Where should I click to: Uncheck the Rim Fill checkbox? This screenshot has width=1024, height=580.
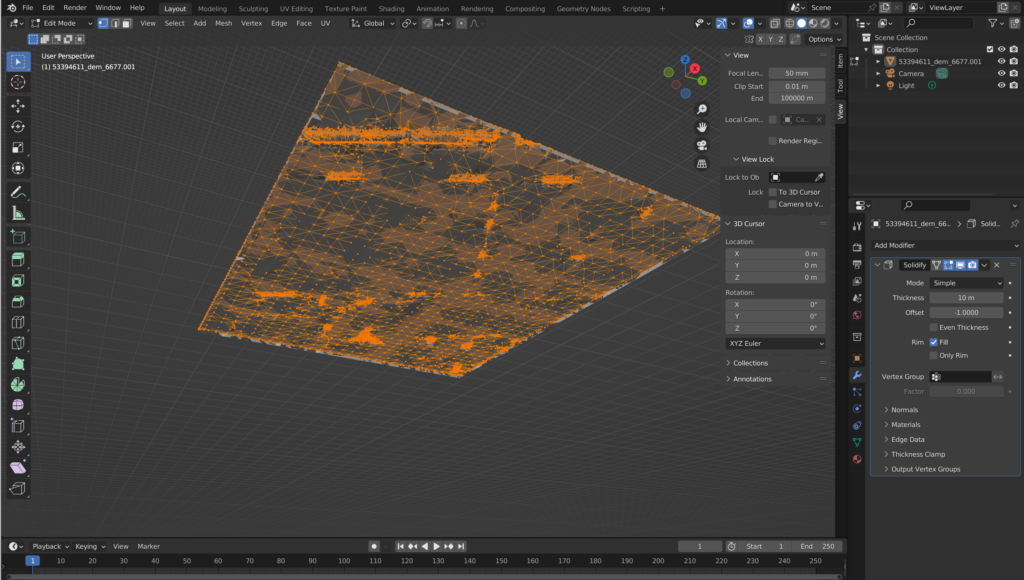[x=934, y=342]
